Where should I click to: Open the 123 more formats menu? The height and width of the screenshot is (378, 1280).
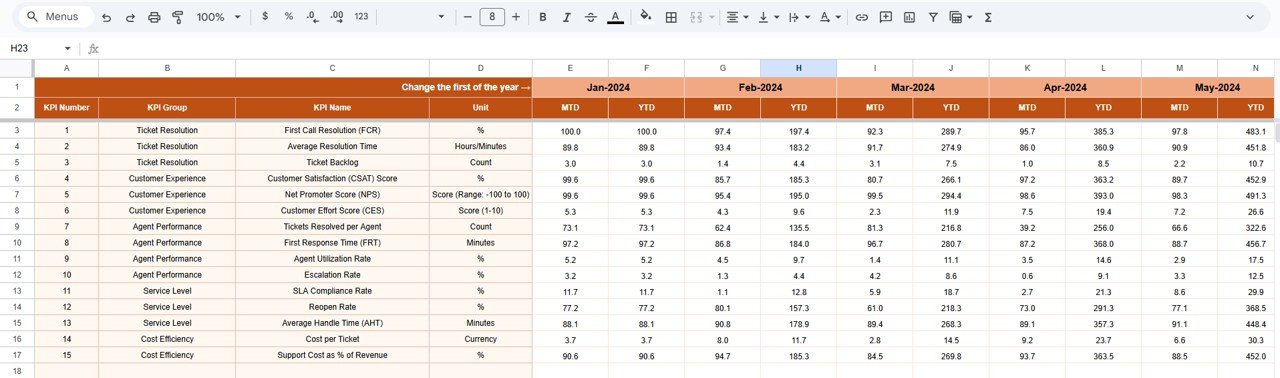click(x=361, y=17)
